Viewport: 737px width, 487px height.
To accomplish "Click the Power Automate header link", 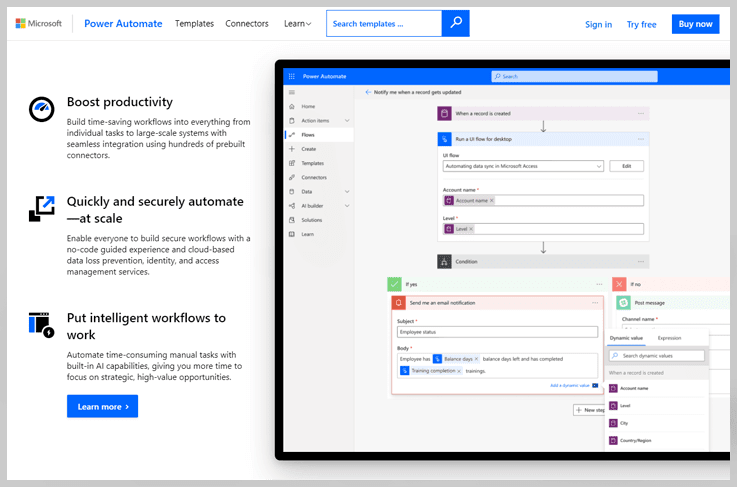I will tap(123, 24).
